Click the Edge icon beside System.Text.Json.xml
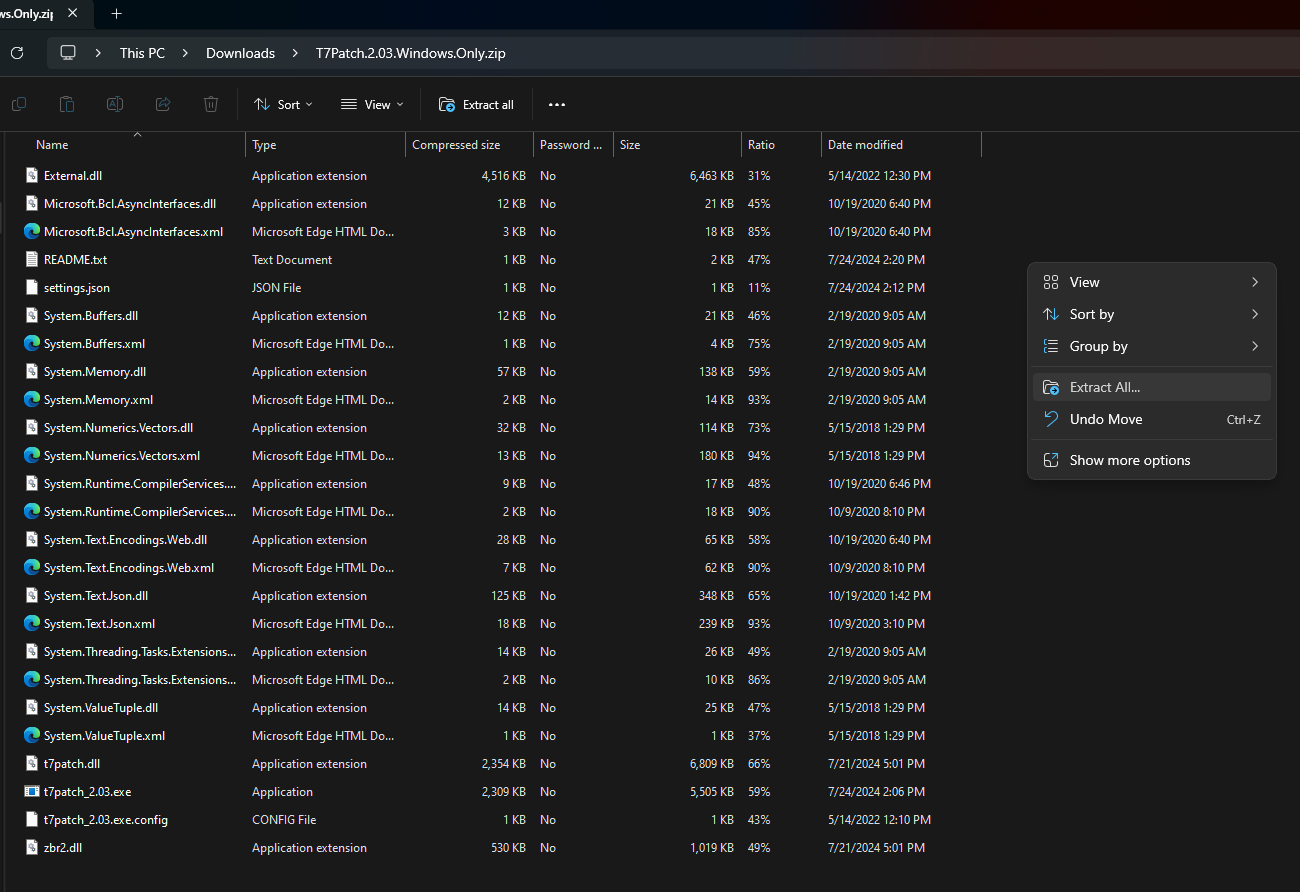The image size is (1300, 892). point(32,623)
